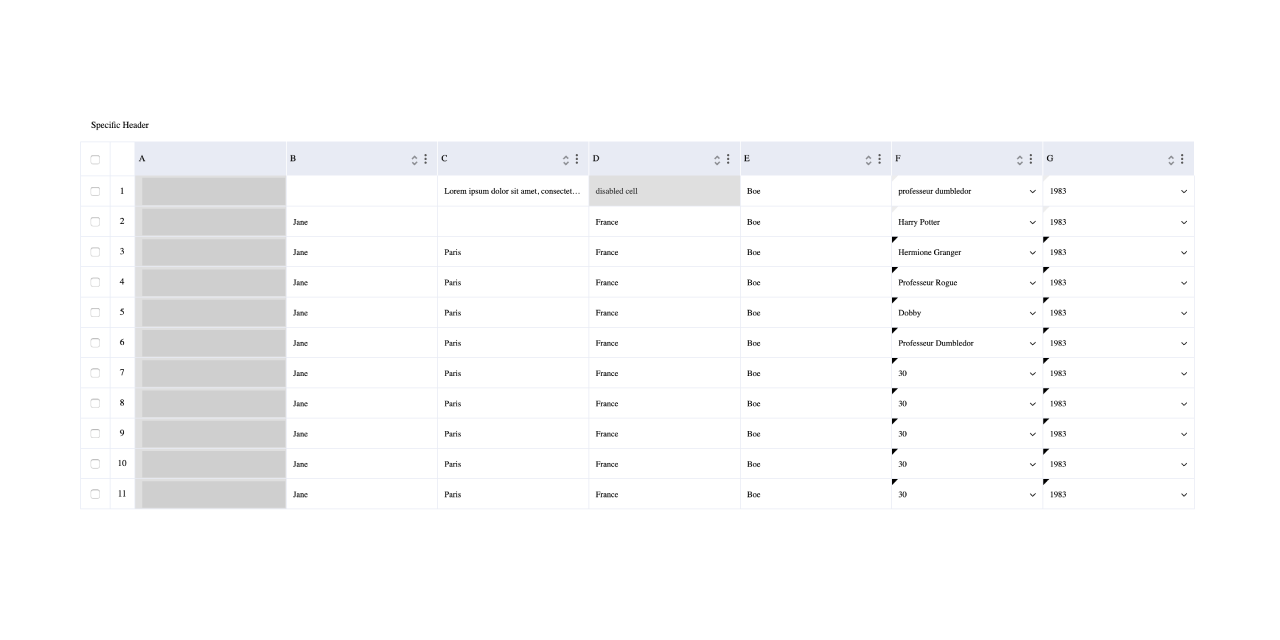Open the kebab menu in column G header
Viewport: 1280px width, 640px height.
tap(1182, 159)
